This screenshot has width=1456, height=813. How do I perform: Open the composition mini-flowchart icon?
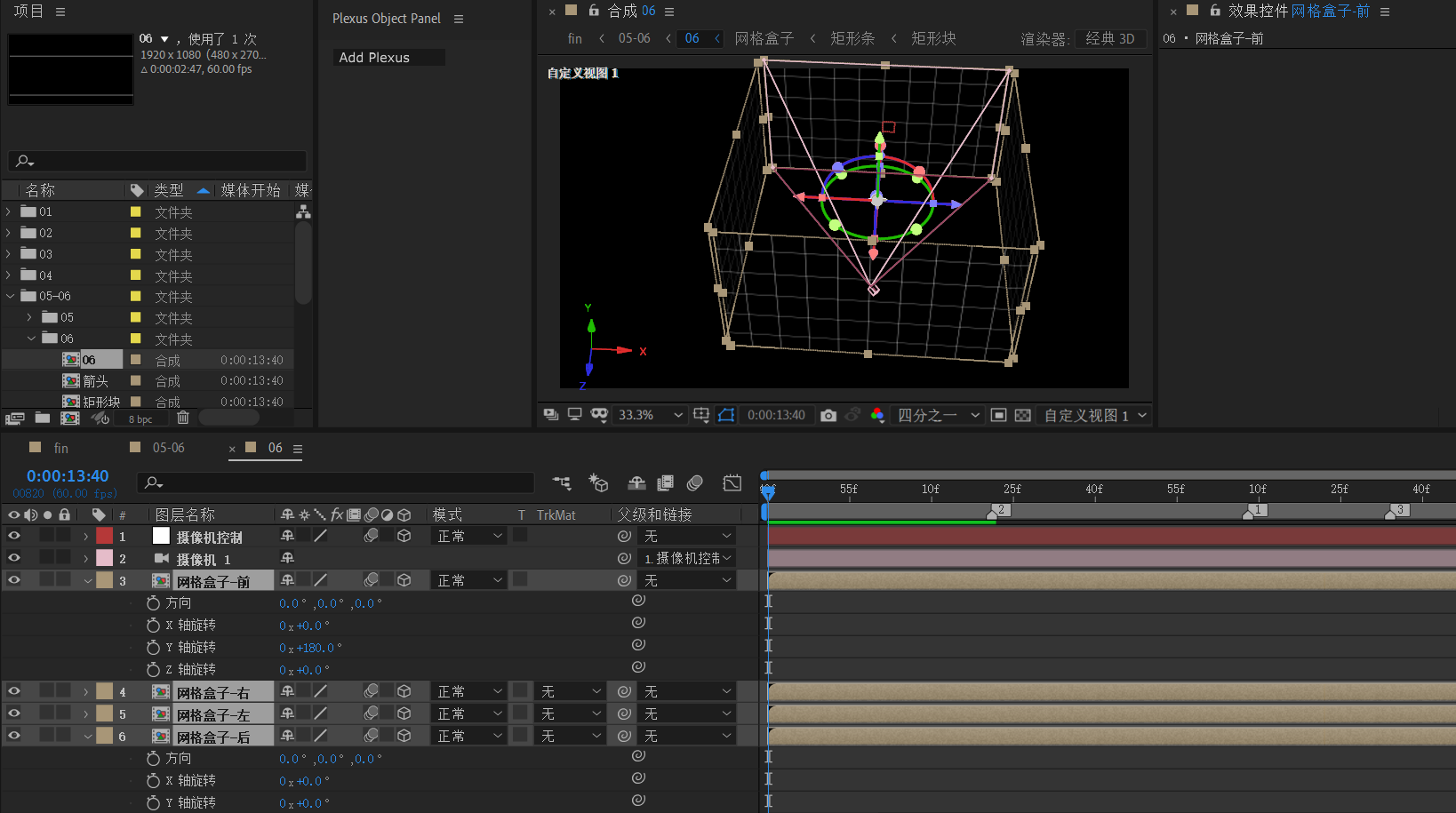pyautogui.click(x=562, y=482)
